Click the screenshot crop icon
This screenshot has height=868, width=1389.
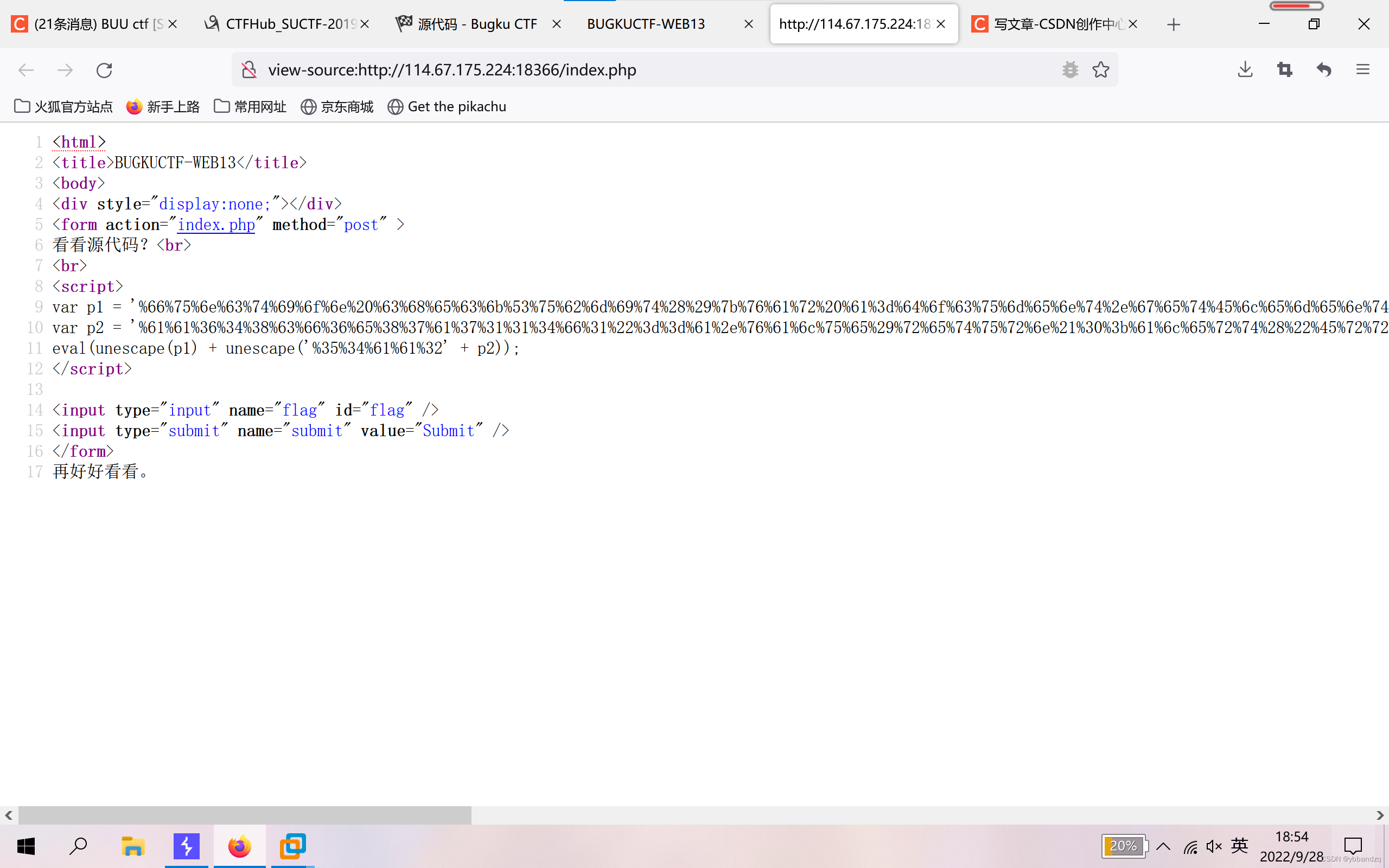click(1284, 70)
